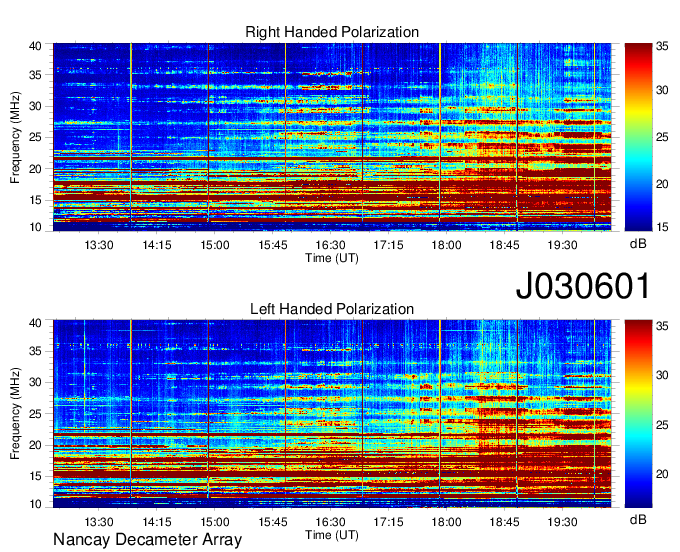Click the 35 dB label on Right Handed color bar

[x=662, y=46]
